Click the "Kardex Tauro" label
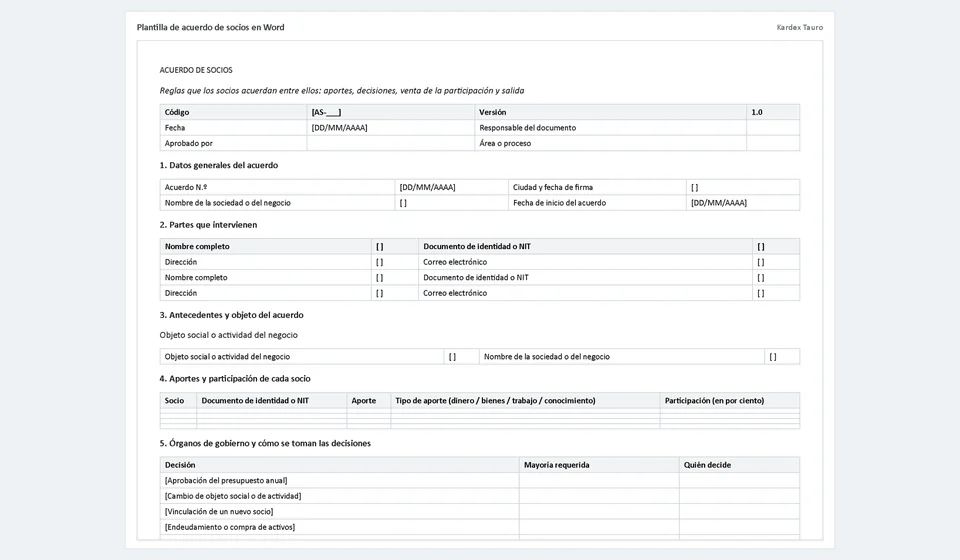This screenshot has height=560, width=960. click(800, 28)
